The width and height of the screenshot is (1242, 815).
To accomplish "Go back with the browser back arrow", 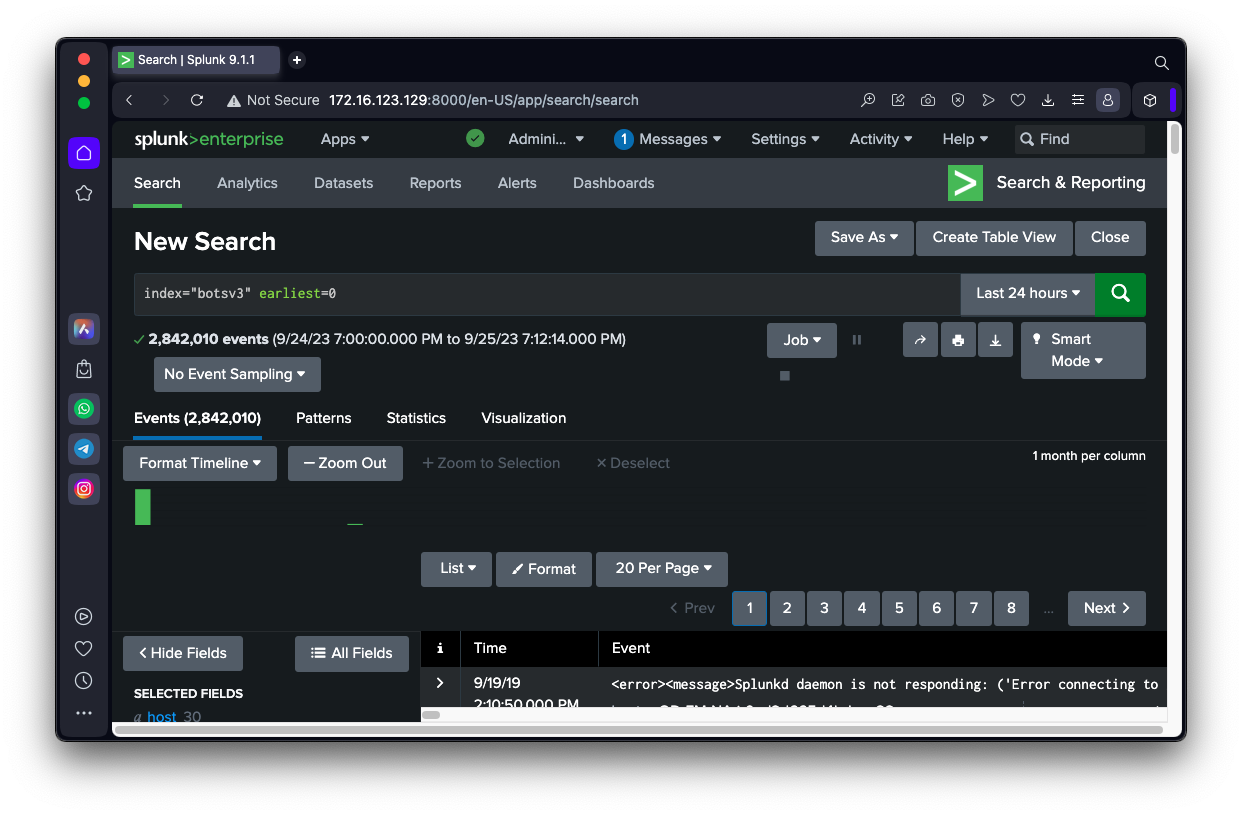I will (x=129, y=100).
